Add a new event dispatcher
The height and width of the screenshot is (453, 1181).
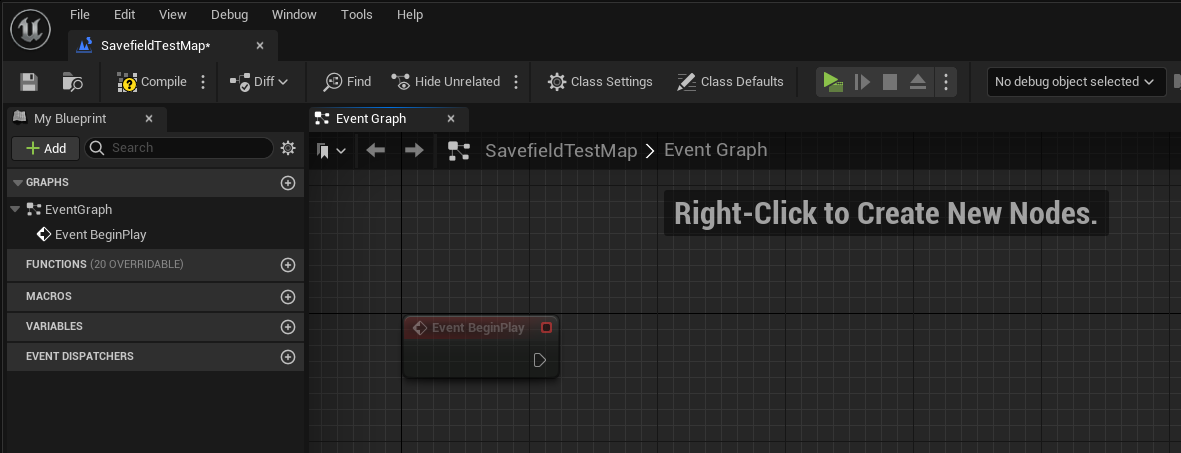point(288,357)
